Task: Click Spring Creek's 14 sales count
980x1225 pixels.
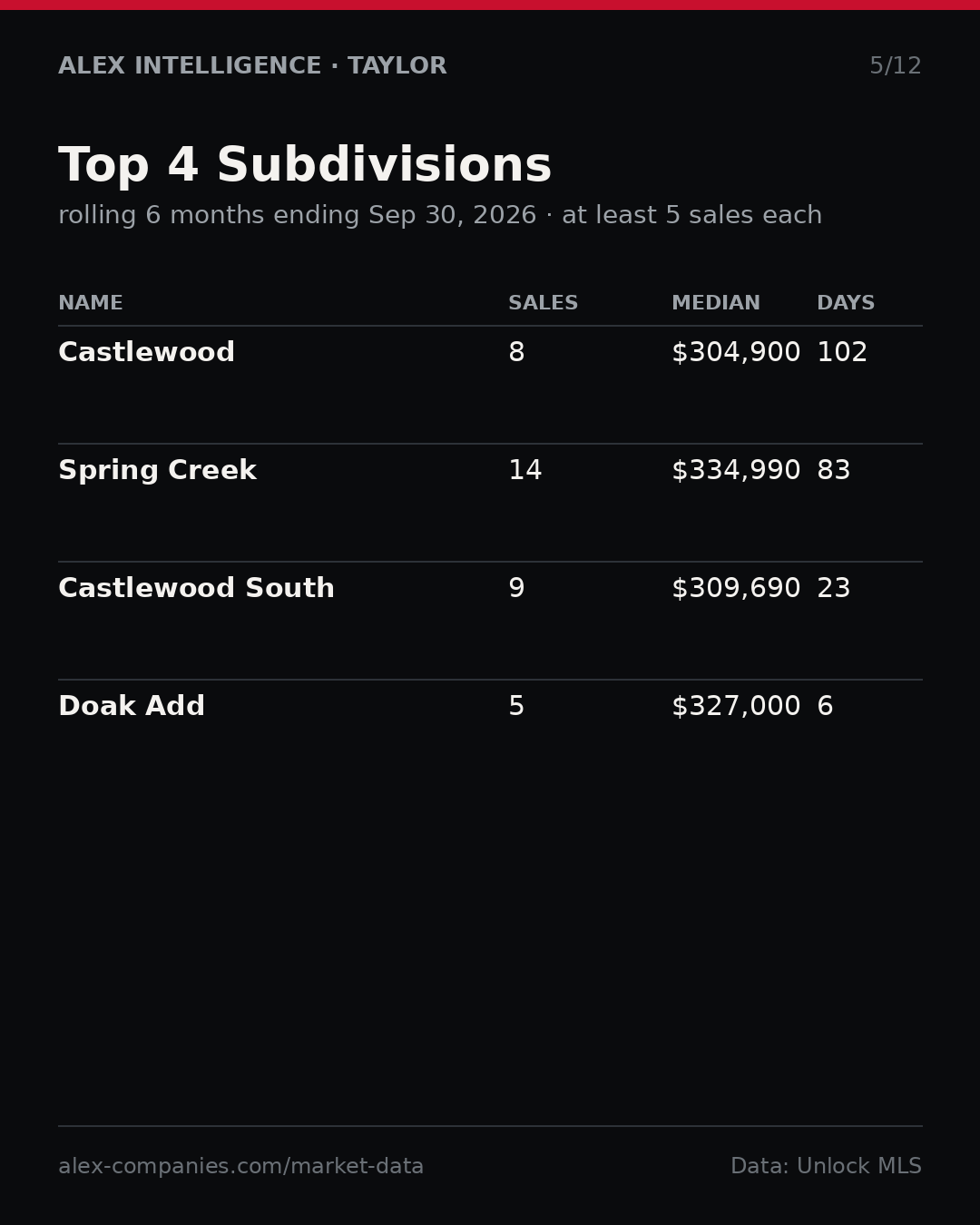Action: click(524, 471)
